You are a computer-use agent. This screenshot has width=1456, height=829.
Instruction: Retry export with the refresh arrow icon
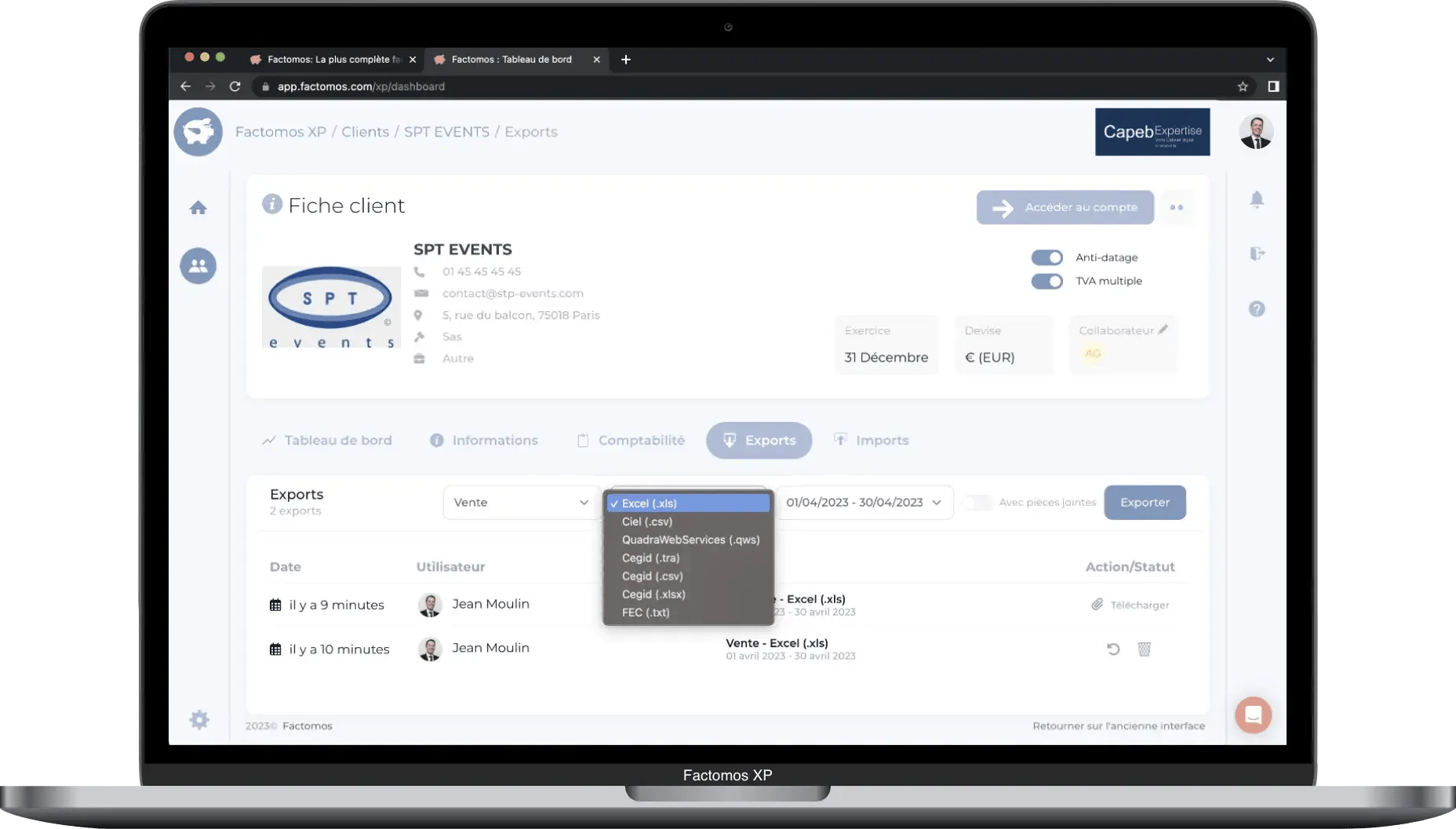coord(1113,649)
